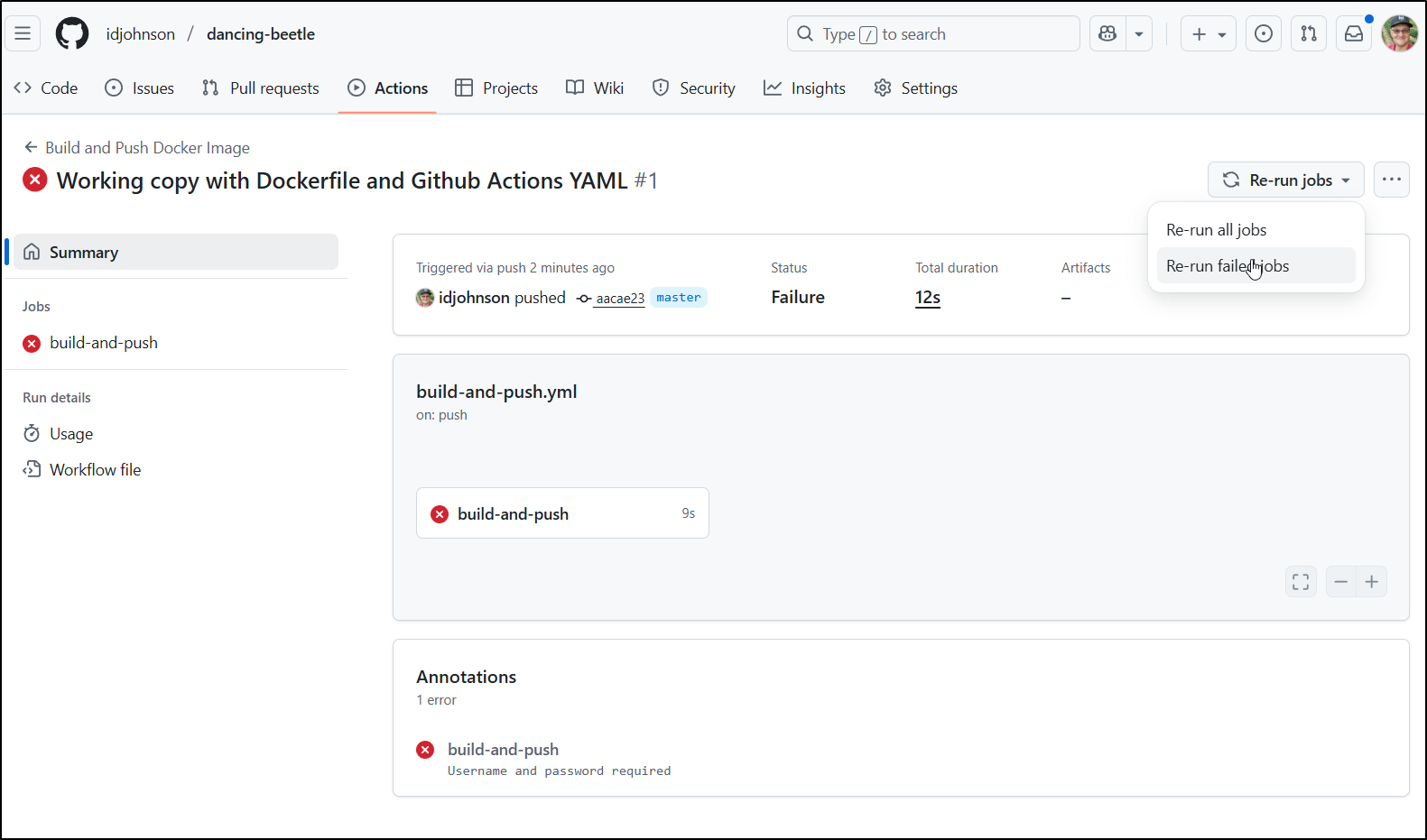Open the three-dot workflow options menu
The width and height of the screenshot is (1427, 840).
pyautogui.click(x=1392, y=180)
